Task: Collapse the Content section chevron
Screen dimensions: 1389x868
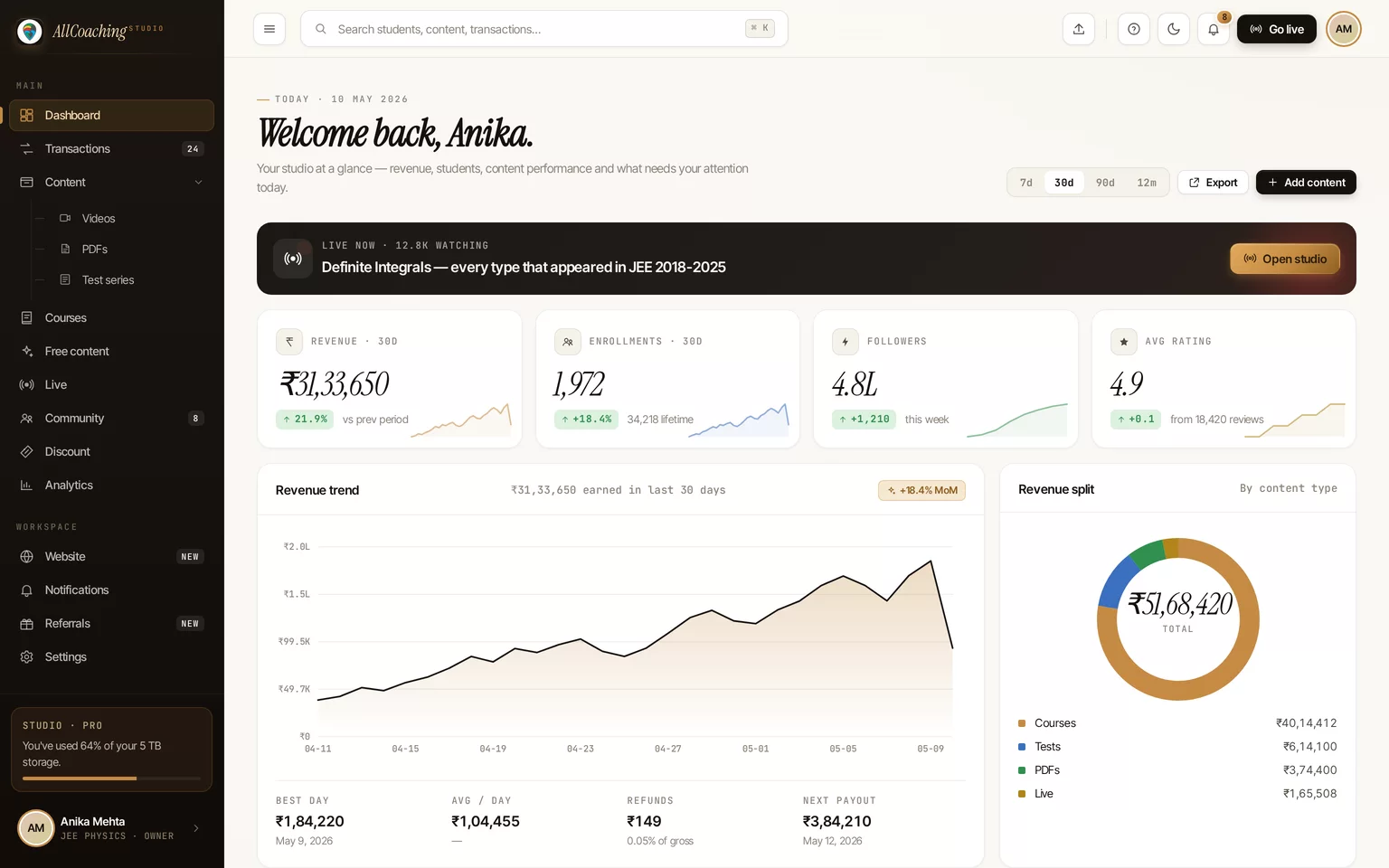Action: click(x=198, y=183)
